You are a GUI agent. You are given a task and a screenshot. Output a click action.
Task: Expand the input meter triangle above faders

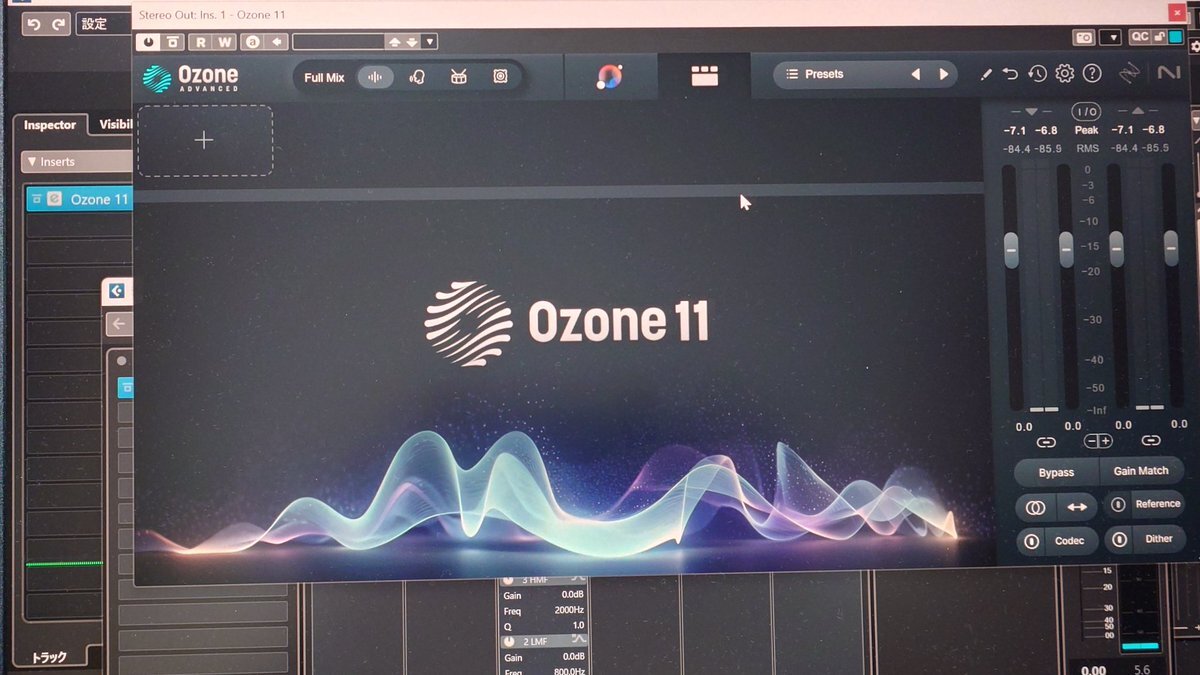1033,111
